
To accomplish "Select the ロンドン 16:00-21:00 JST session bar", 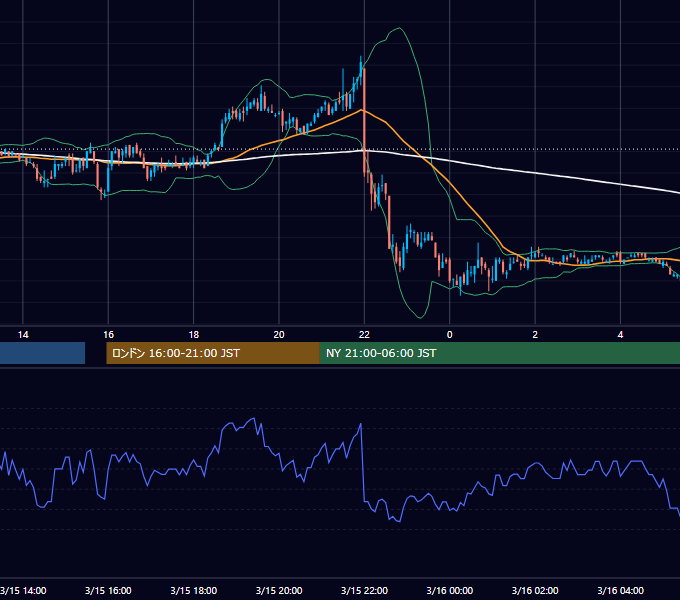I will (213, 353).
